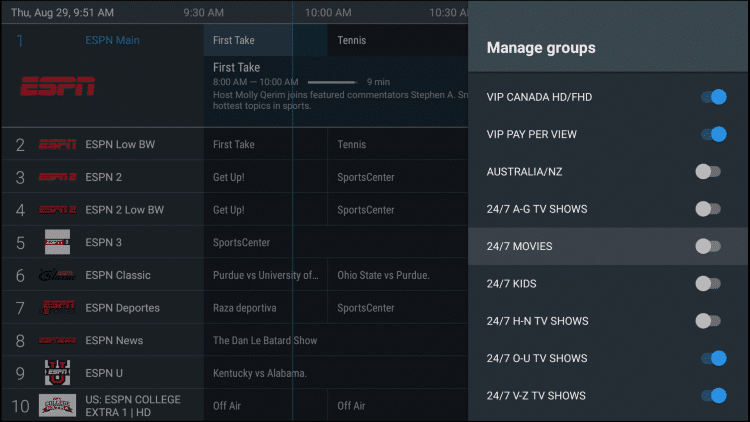Select the ESPN Classic channel logo
Image resolution: width=750 pixels, height=422 pixels.
tap(57, 275)
